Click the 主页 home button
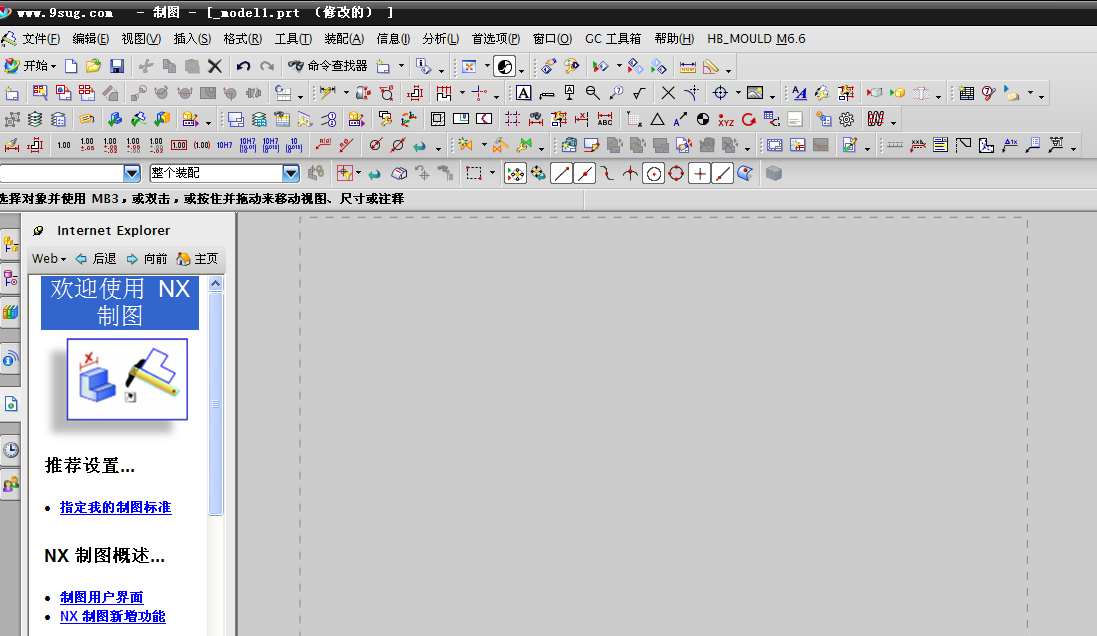This screenshot has width=1097, height=636. point(197,259)
